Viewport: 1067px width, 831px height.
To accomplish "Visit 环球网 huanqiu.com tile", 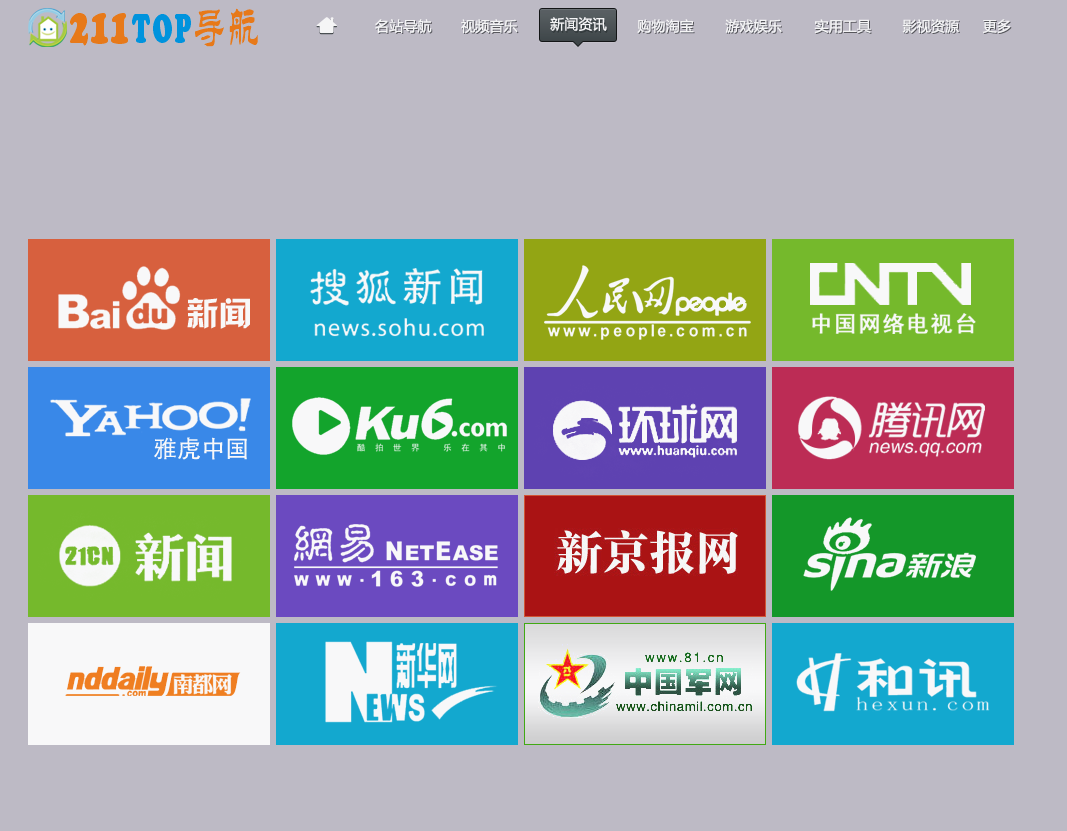I will [x=645, y=428].
